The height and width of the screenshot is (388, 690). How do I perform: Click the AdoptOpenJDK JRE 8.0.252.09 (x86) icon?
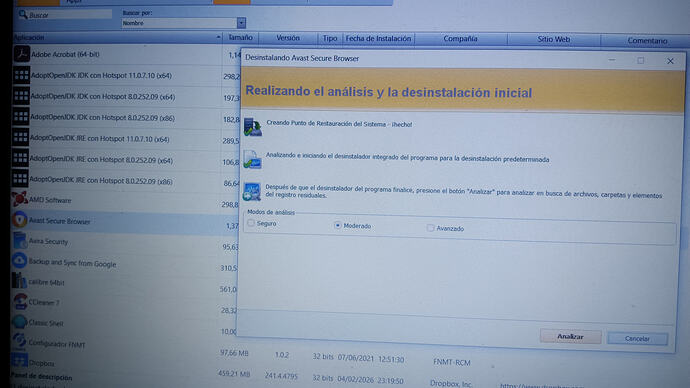[20, 179]
